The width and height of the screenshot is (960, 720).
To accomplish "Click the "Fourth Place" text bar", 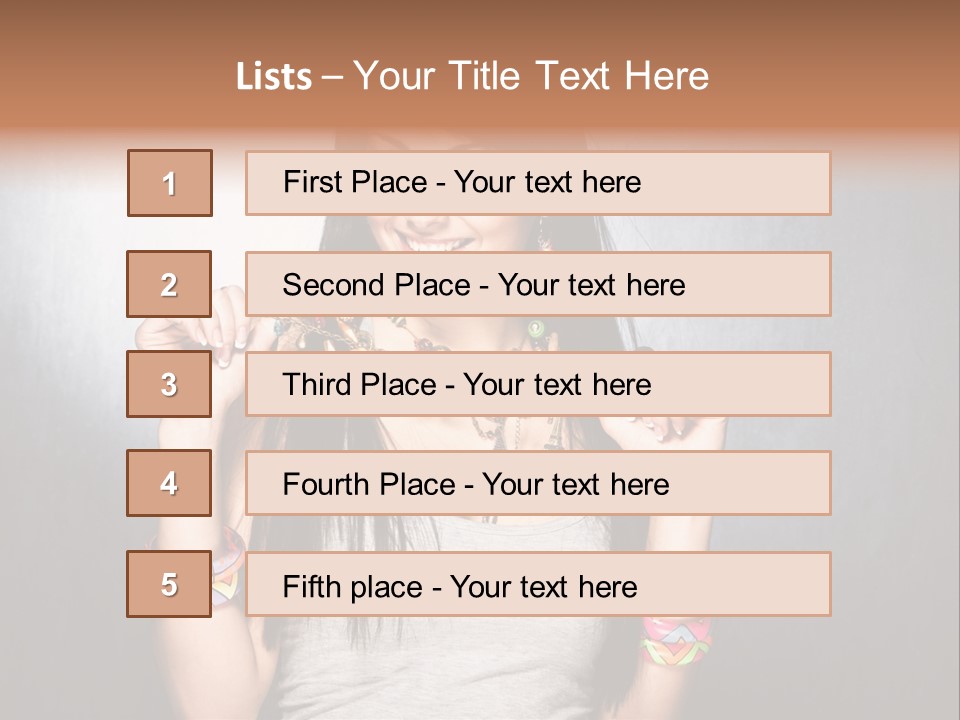I will 538,484.
